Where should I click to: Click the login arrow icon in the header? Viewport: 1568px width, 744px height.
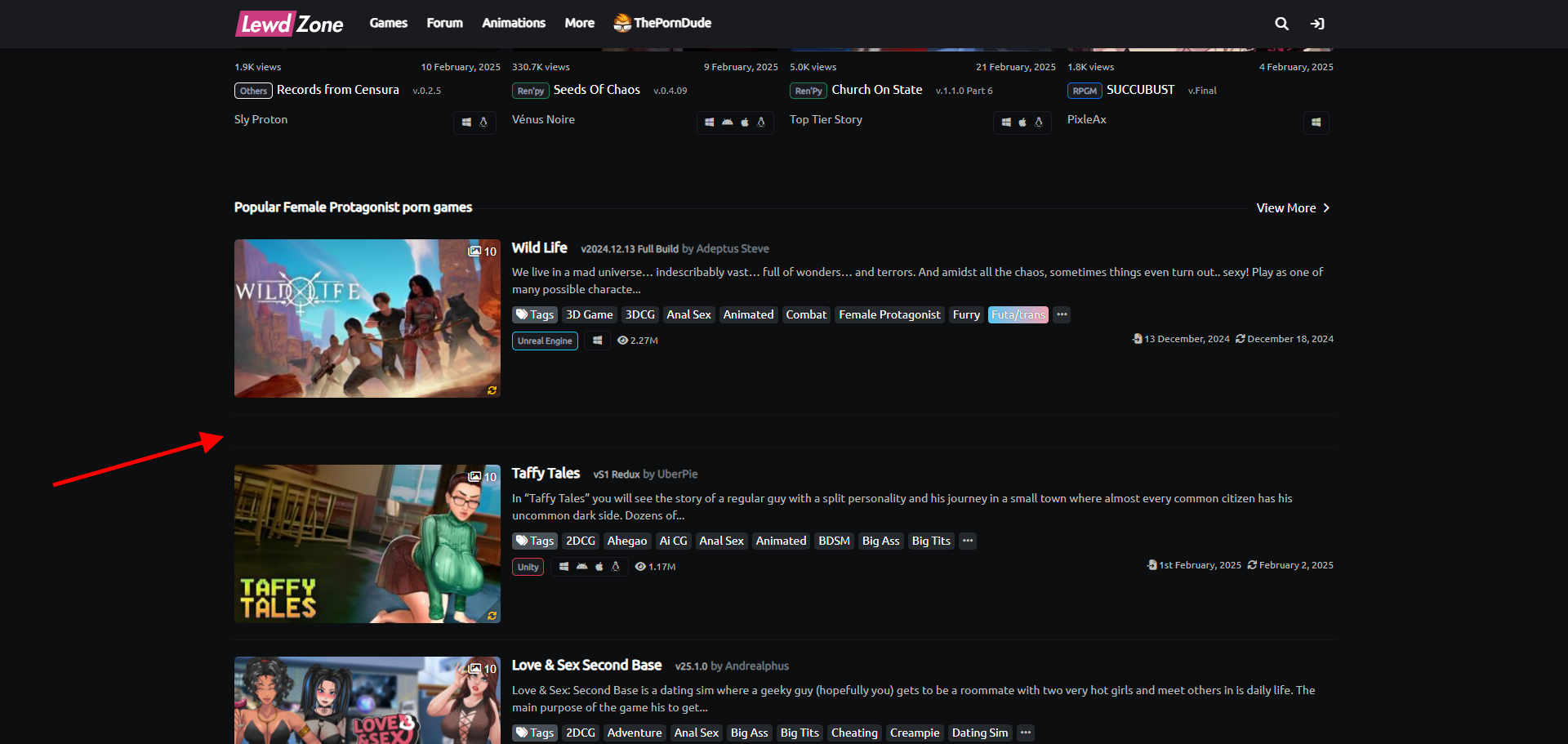tap(1317, 24)
